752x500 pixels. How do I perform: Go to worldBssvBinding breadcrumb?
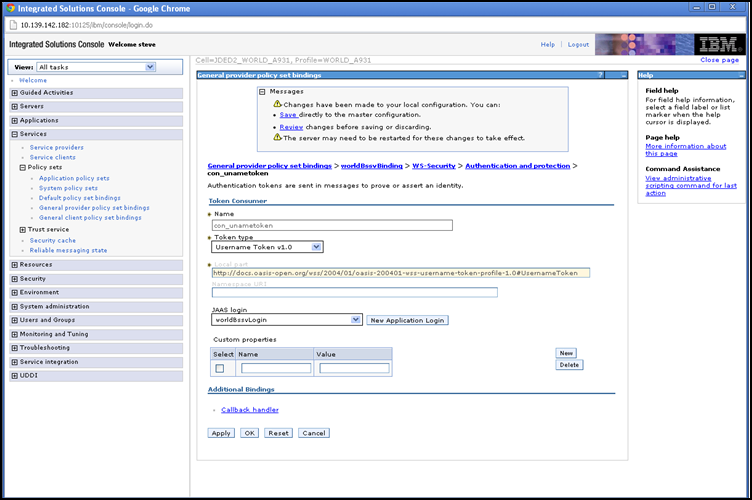point(372,166)
